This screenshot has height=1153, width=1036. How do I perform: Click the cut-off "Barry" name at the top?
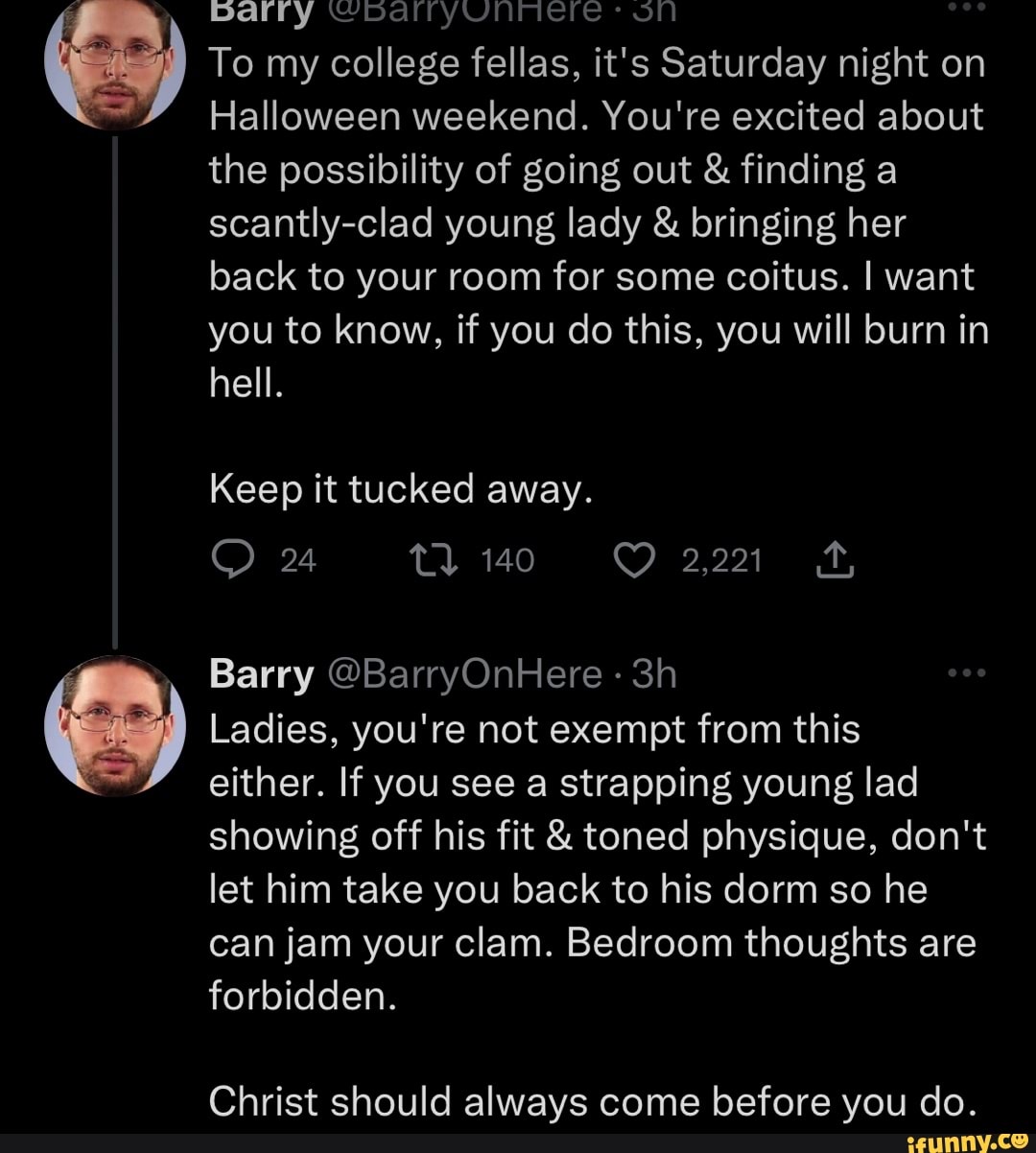262,10
